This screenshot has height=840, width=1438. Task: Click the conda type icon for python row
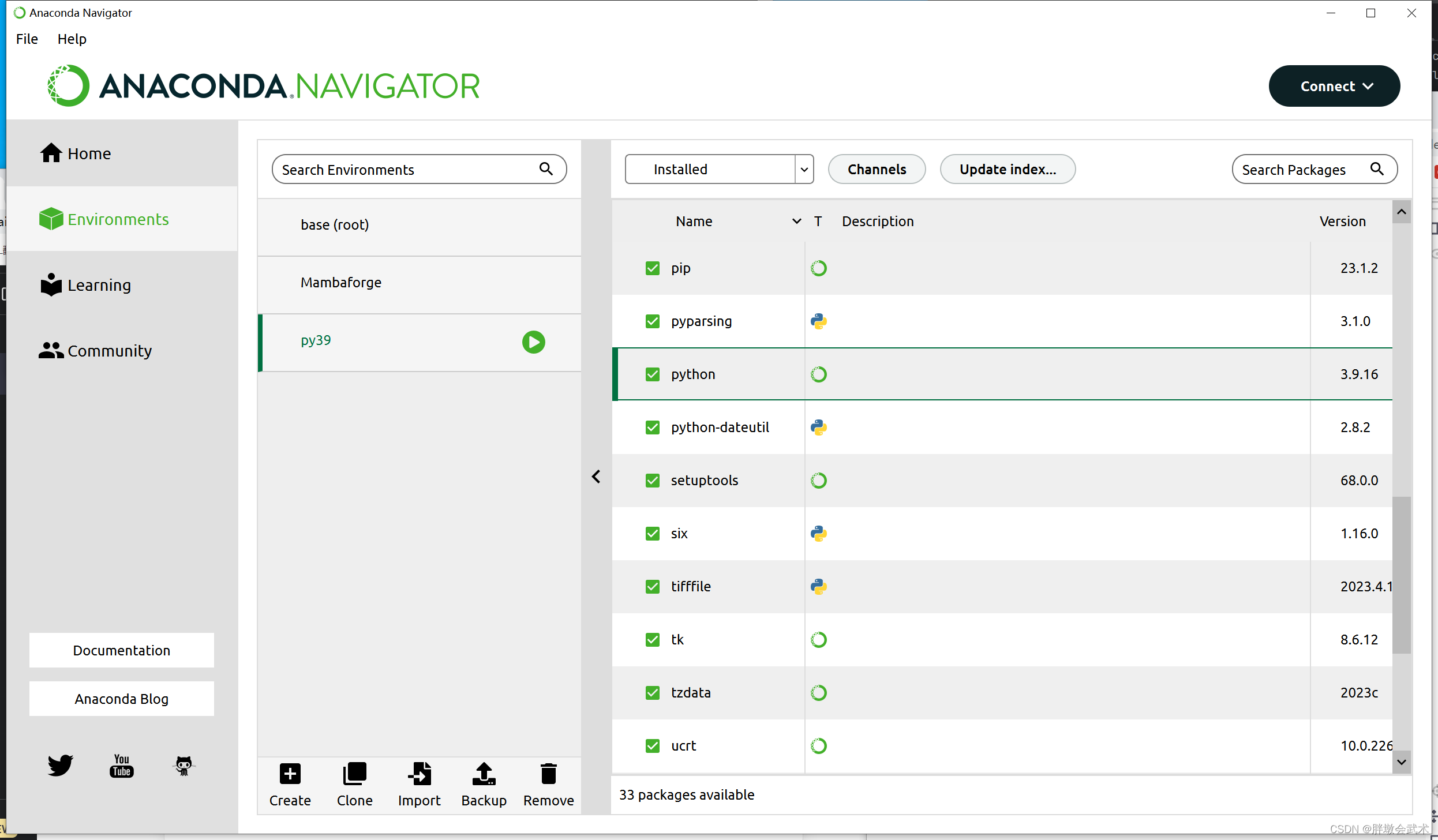819,374
